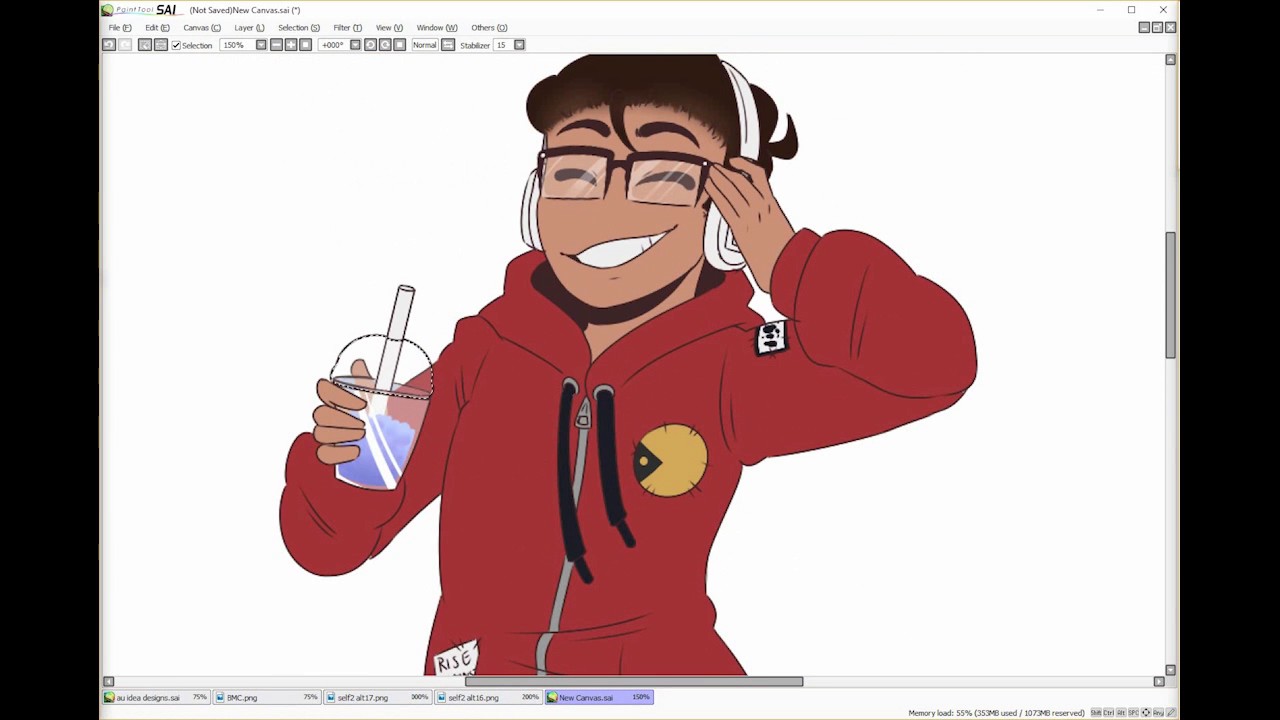Click the scroll right arrow on horizontal scrollbar
The height and width of the screenshot is (720, 1280).
pyautogui.click(x=1159, y=682)
